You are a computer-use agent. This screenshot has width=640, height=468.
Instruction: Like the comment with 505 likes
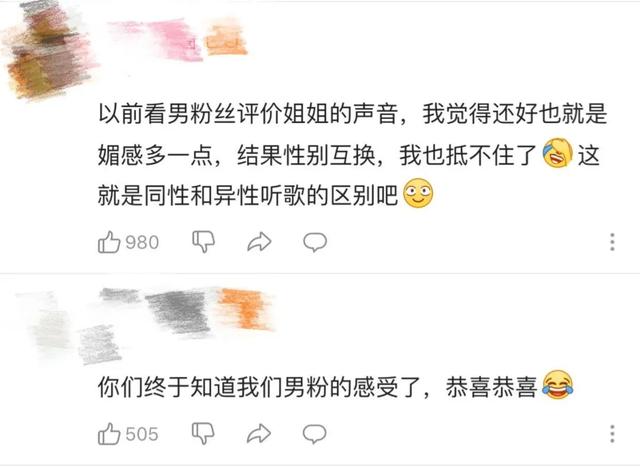(109, 434)
